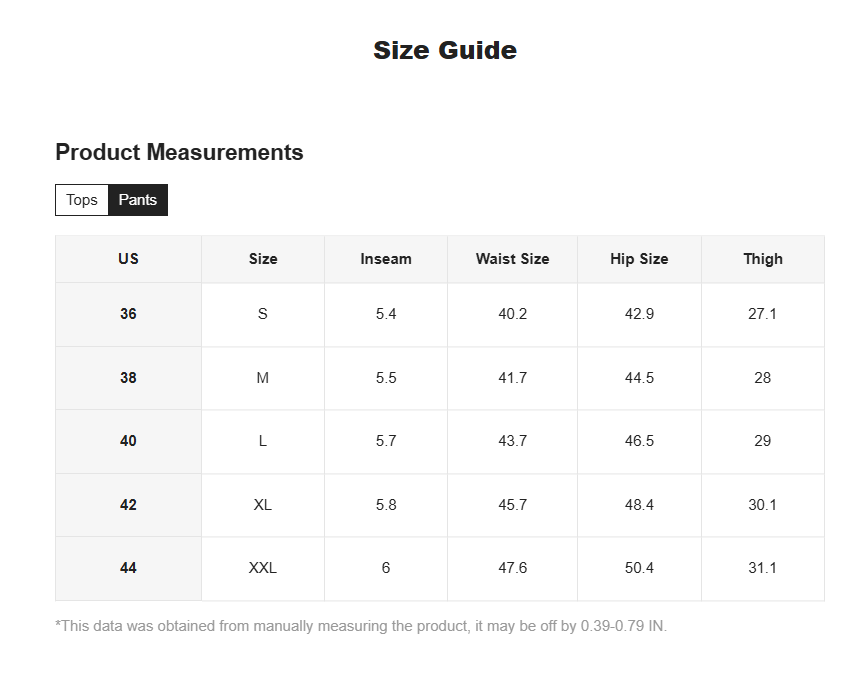The width and height of the screenshot is (853, 673).
Task: Click inseam value 5.8
Action: [x=386, y=505]
